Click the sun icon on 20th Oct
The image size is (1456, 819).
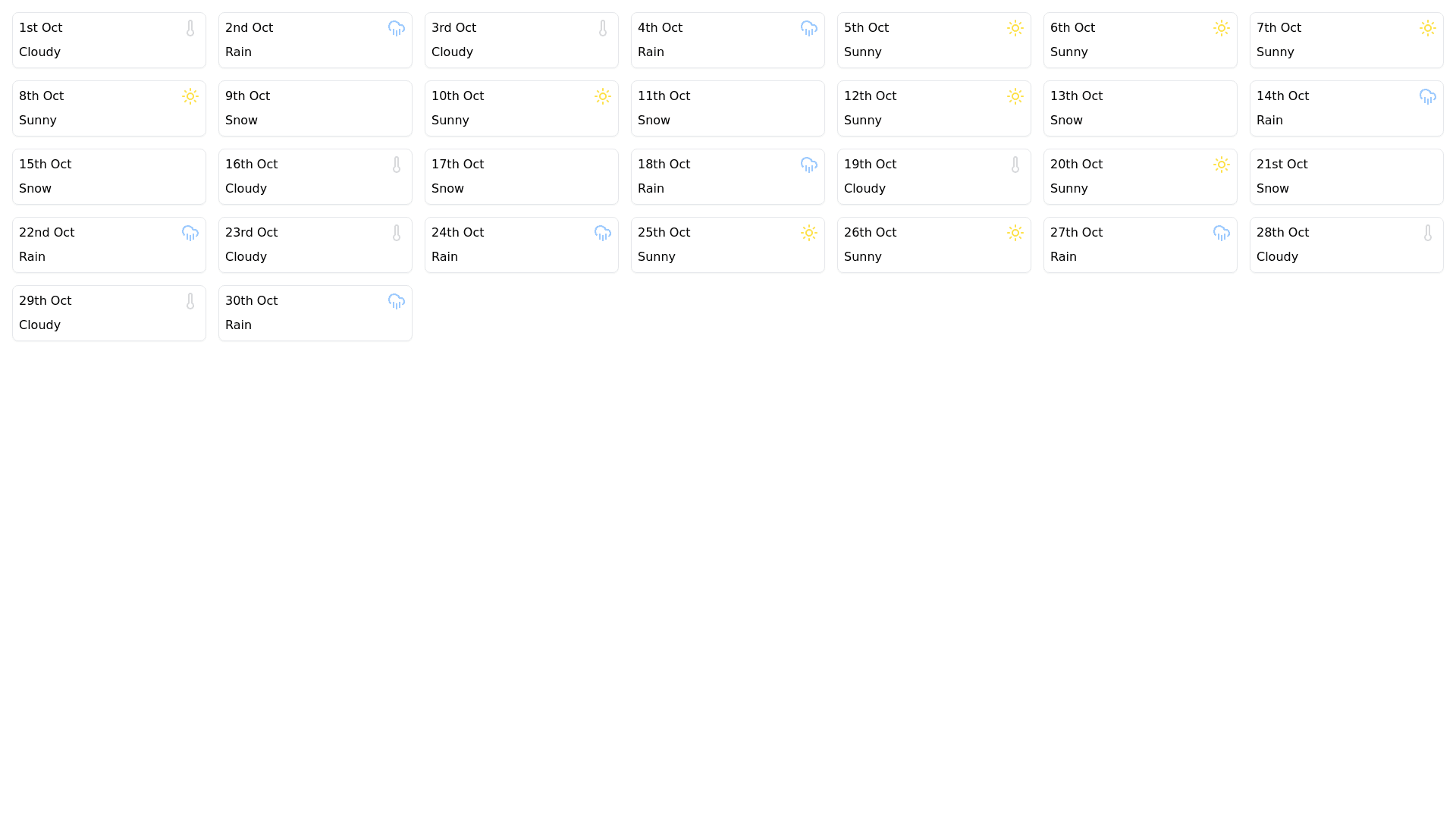coord(1222,165)
